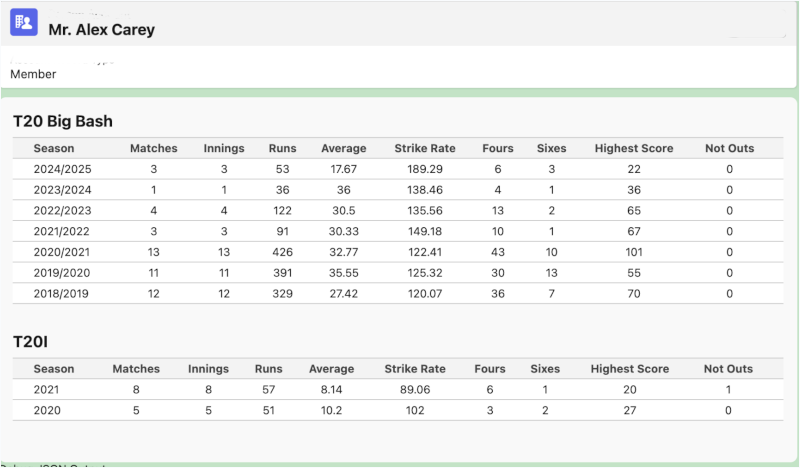Select the 2020/2021 season cell
The height and width of the screenshot is (468, 800).
click(x=62, y=253)
